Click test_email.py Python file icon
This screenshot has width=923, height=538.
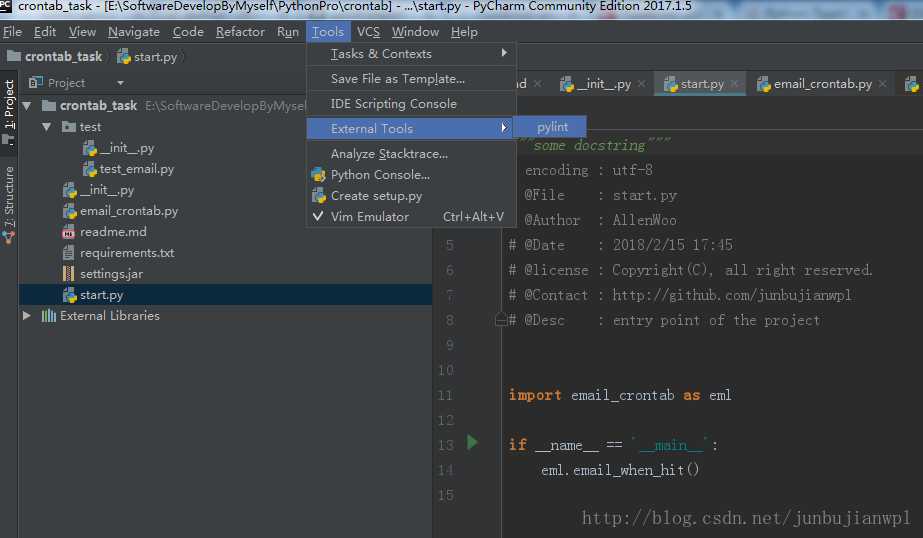tap(89, 169)
